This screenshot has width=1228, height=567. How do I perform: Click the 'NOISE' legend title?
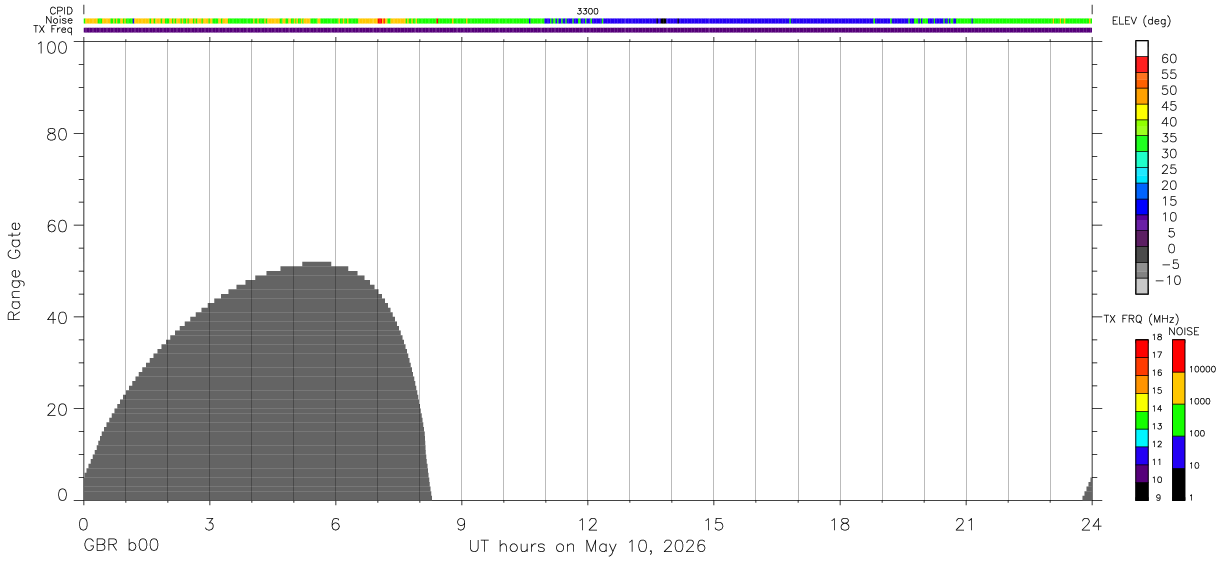click(1183, 331)
